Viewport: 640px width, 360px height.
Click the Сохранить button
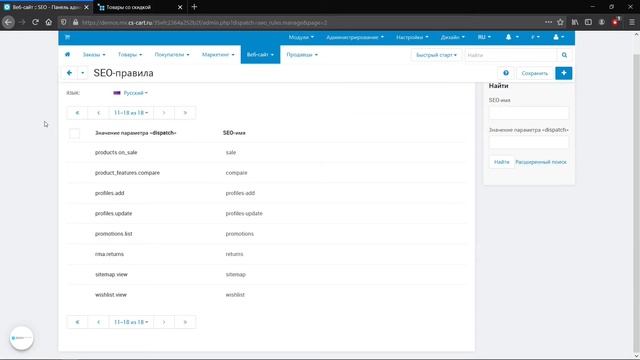point(534,73)
